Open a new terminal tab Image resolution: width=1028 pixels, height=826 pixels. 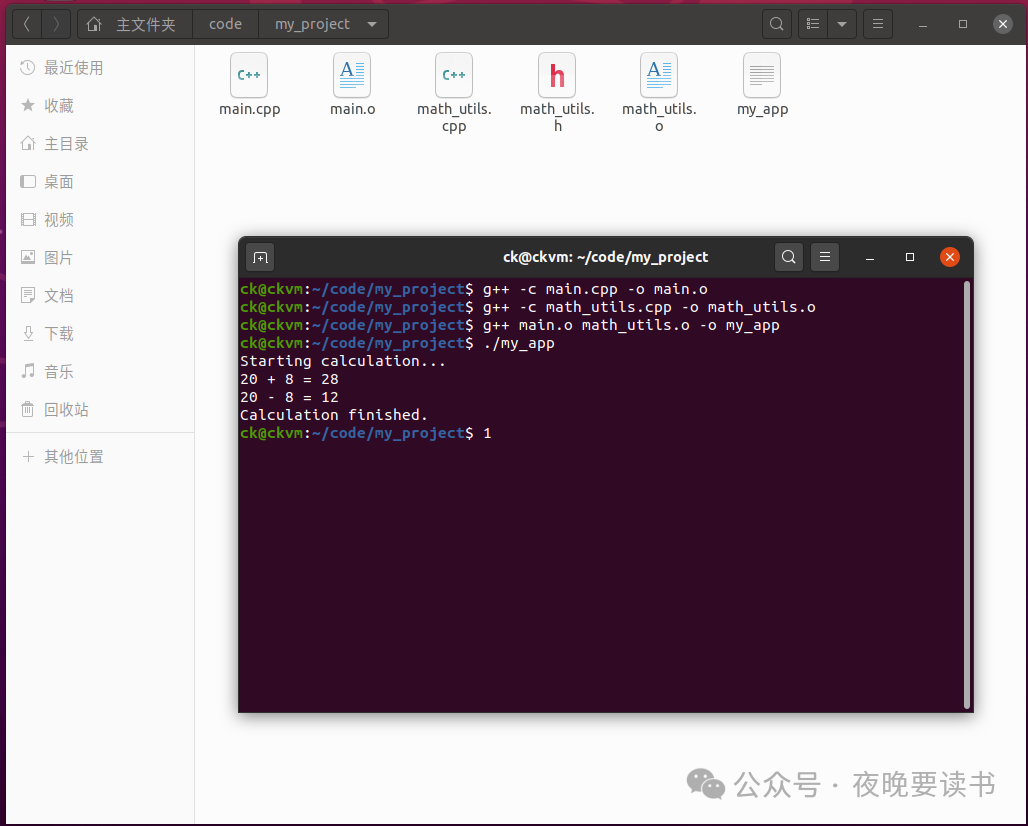tap(260, 258)
